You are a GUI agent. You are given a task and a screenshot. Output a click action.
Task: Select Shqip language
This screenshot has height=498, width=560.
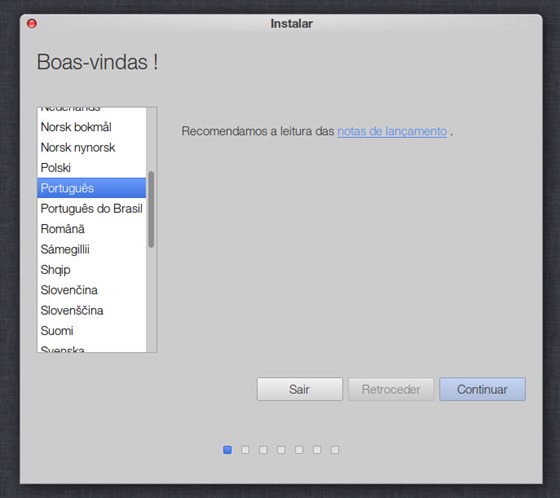tap(91, 269)
